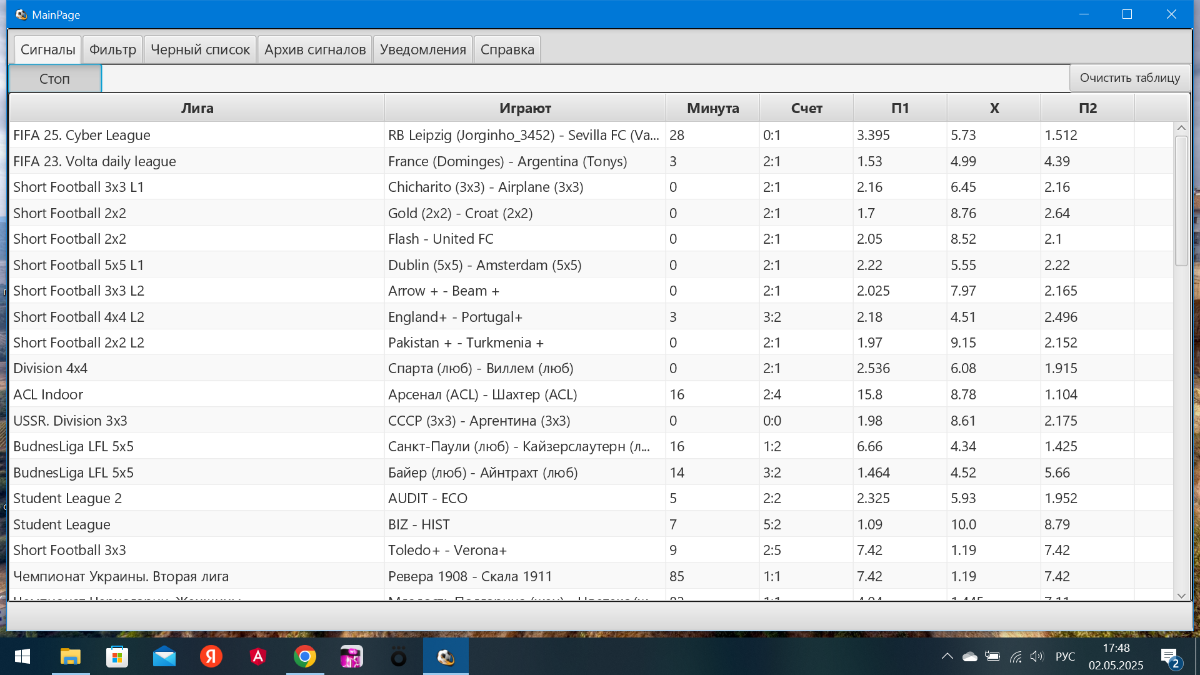The image size is (1200, 675).
Task: Click the table scrollbar down arrow
Action: [x=1181, y=595]
